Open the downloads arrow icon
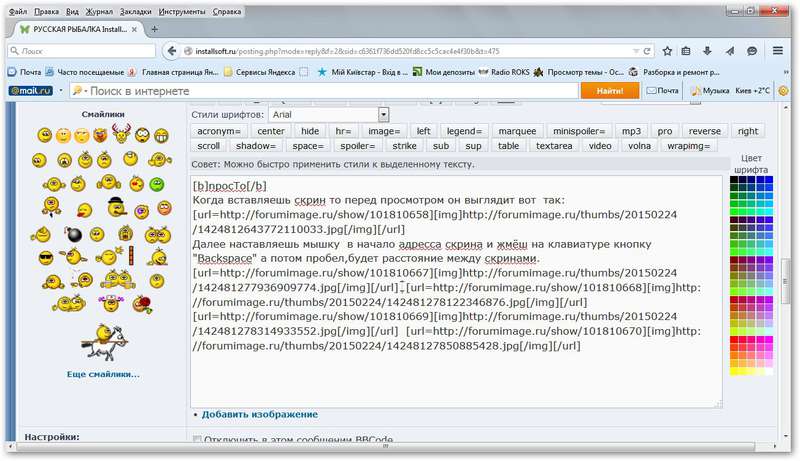This screenshot has height=461, width=800. [x=707, y=51]
